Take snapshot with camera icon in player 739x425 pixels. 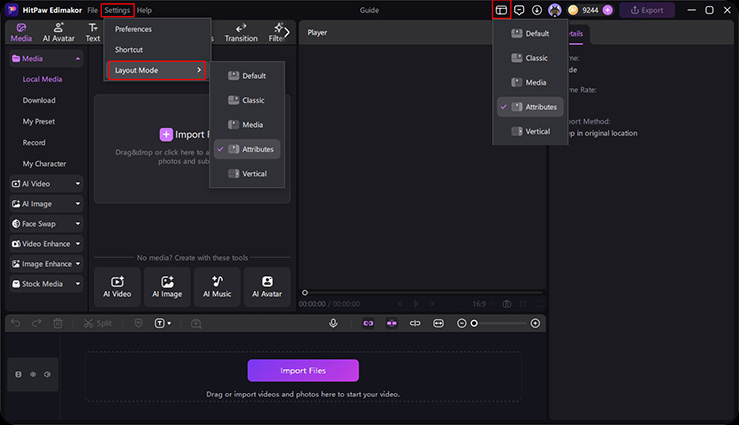click(x=507, y=304)
